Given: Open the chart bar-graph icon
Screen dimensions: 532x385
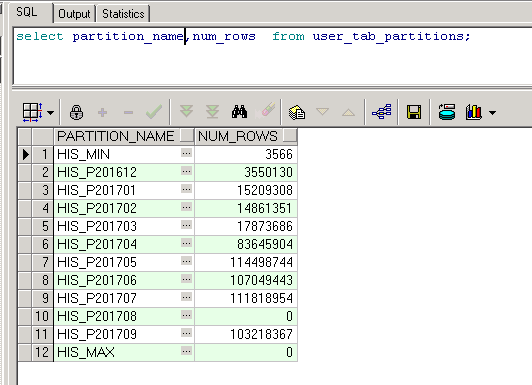Looking at the screenshot, I should point(474,112).
